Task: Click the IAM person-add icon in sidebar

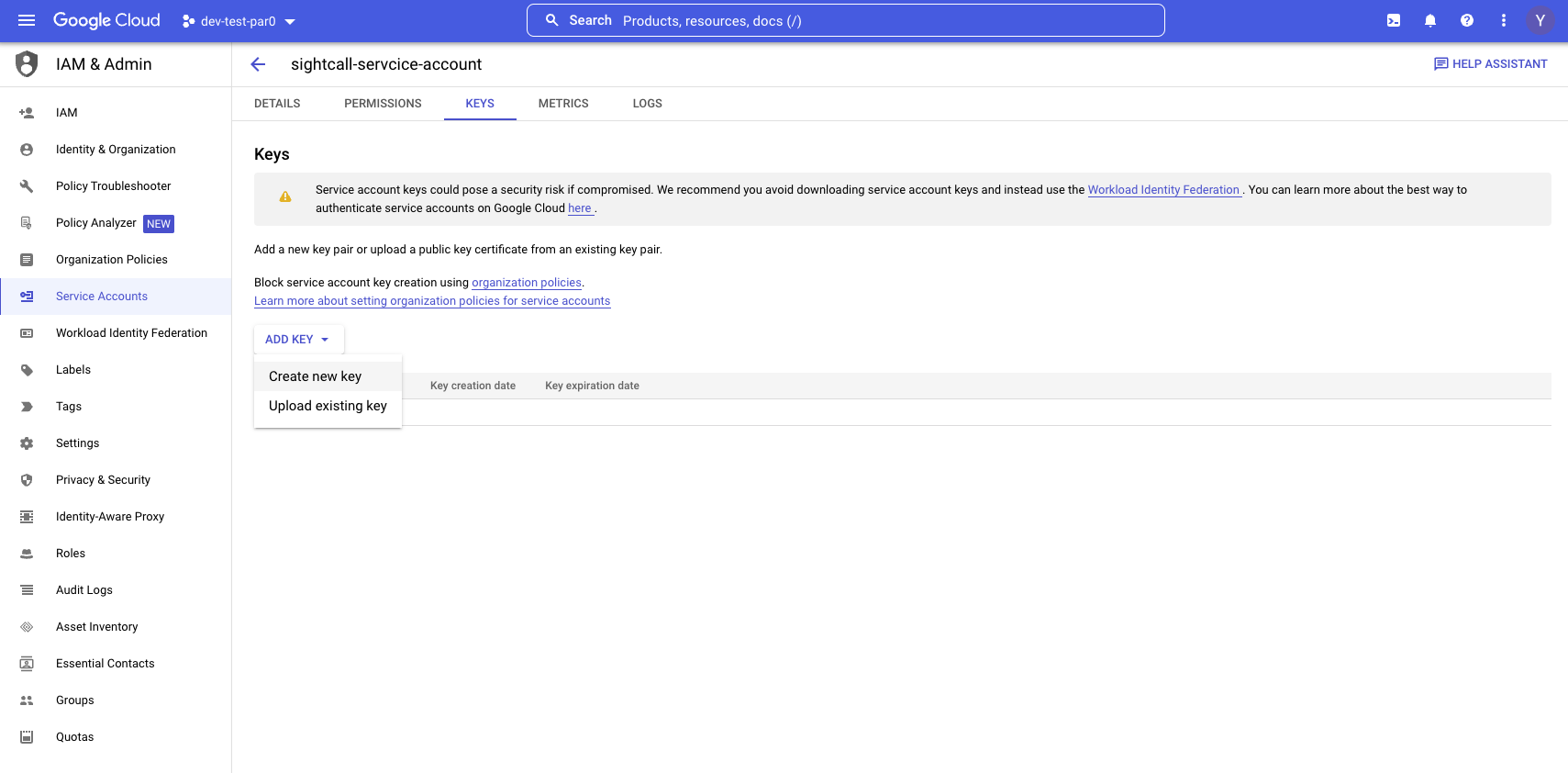Action: click(27, 113)
